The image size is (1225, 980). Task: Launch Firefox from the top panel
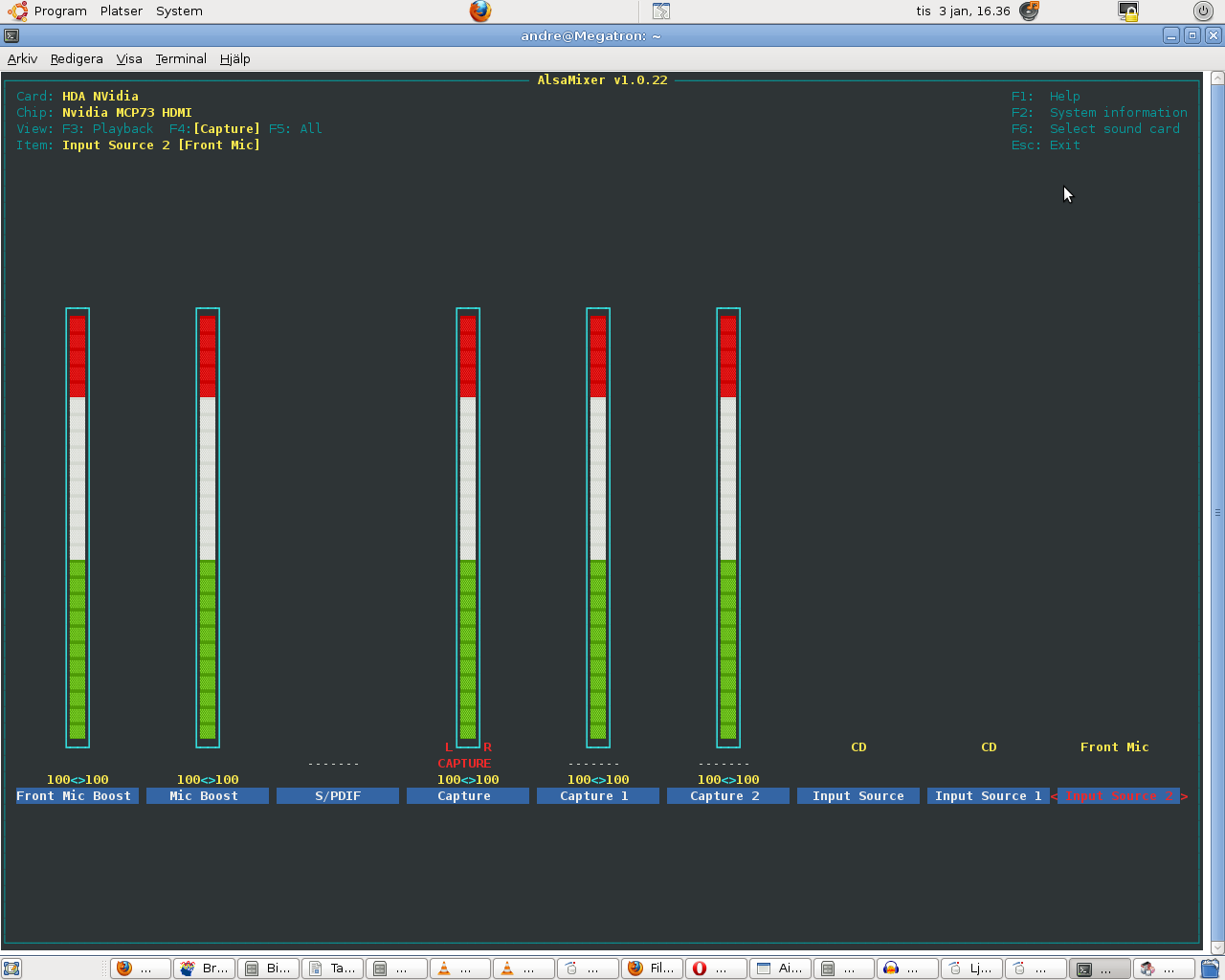[480, 11]
